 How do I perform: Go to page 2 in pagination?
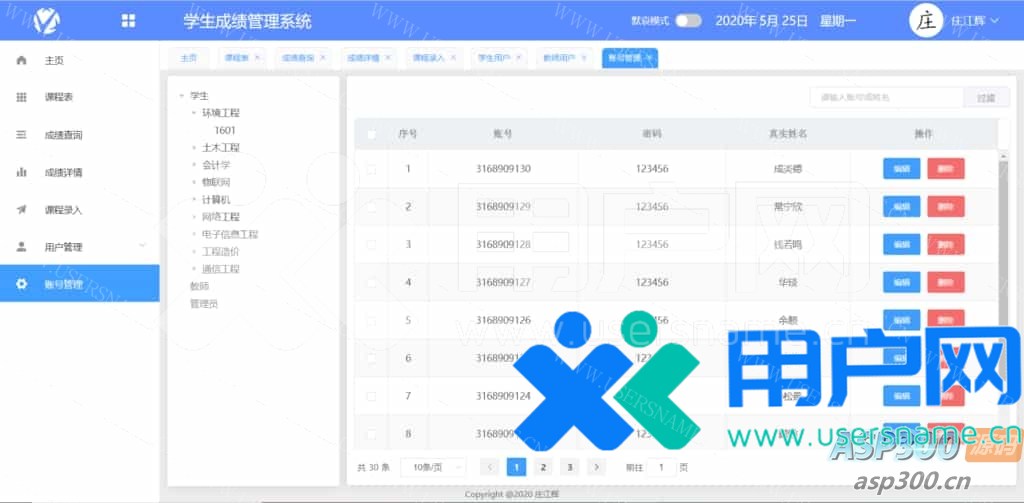click(542, 467)
